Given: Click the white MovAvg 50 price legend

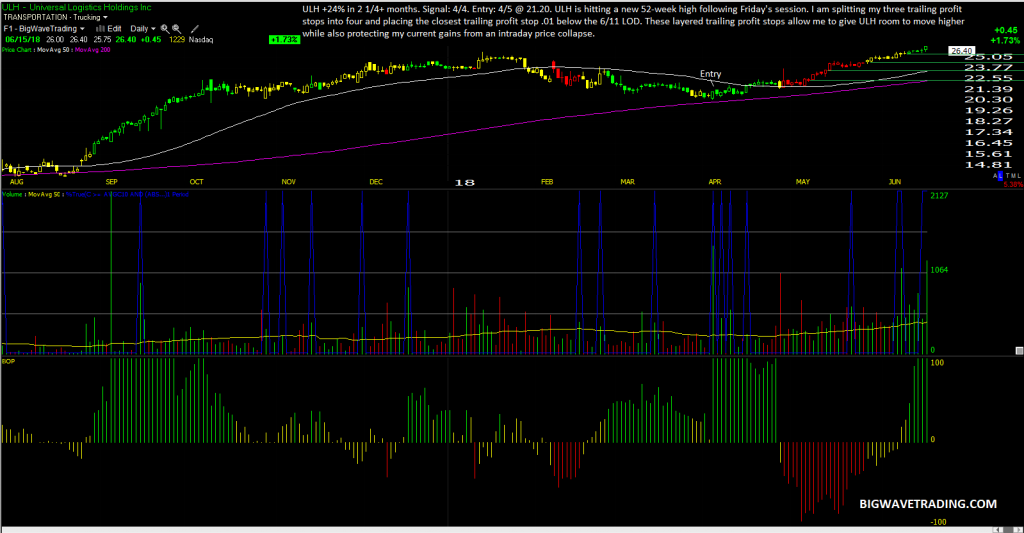Looking at the screenshot, I should (x=53, y=50).
